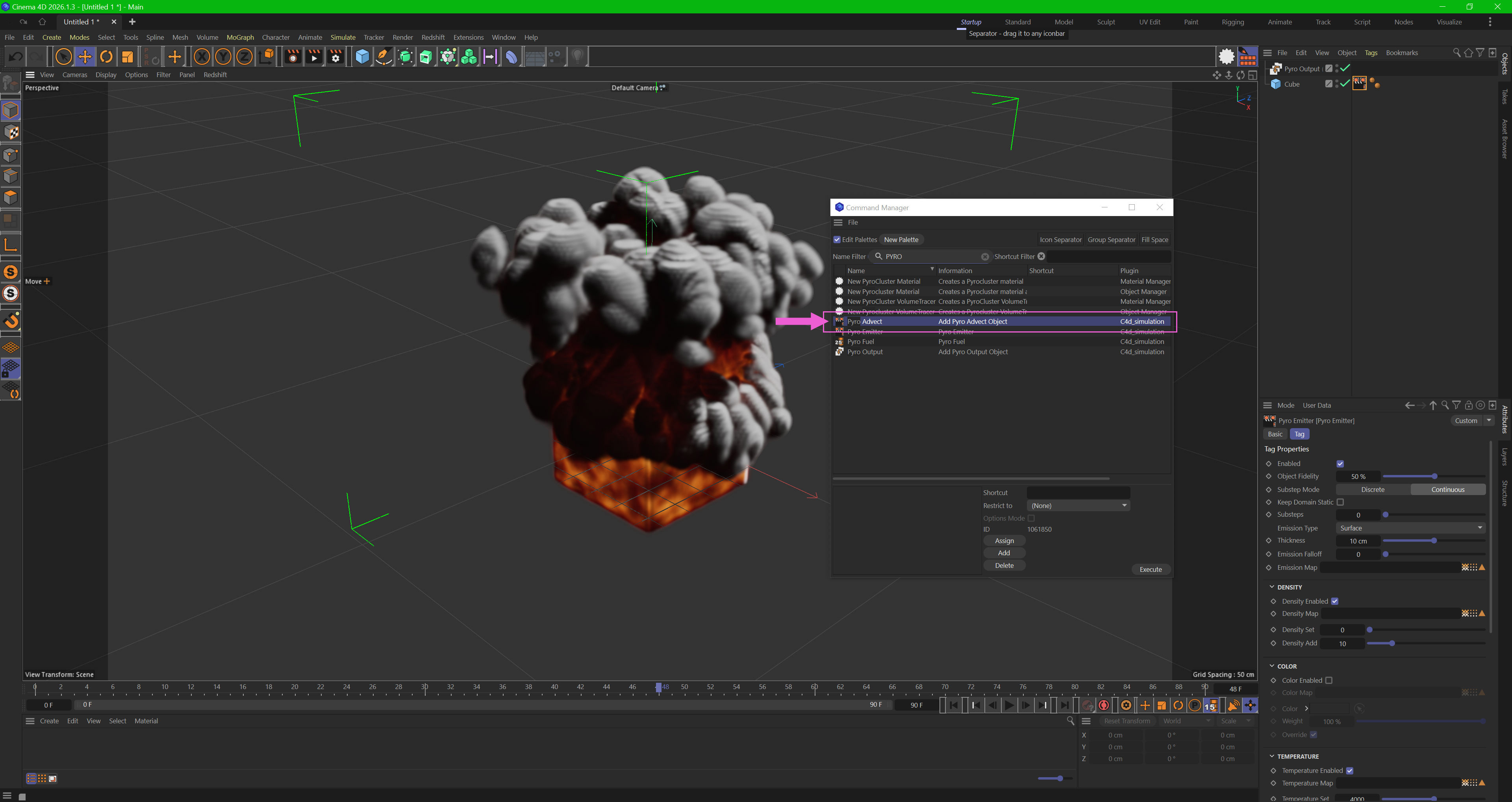Enable the Color Enabled checkbox
Image resolution: width=1512 pixels, height=802 pixels.
click(x=1329, y=680)
